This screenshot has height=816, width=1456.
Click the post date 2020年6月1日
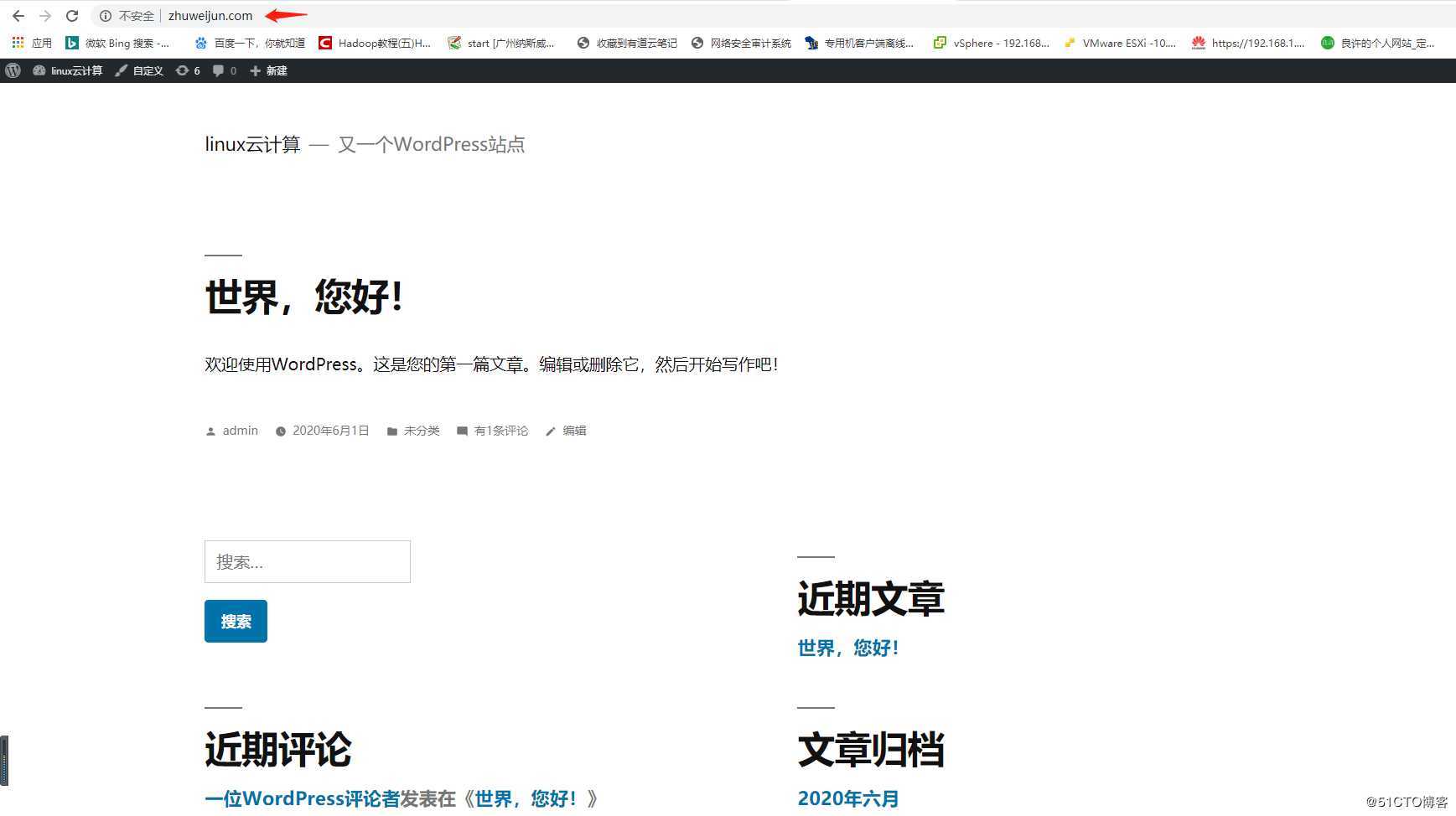330,431
